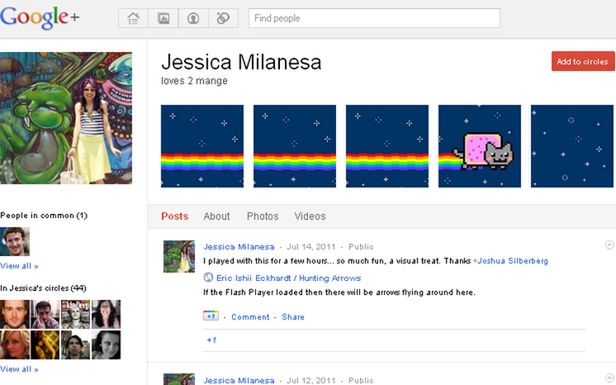Open options menu for Jul 14 post
This screenshot has width=616, height=385.
click(609, 245)
